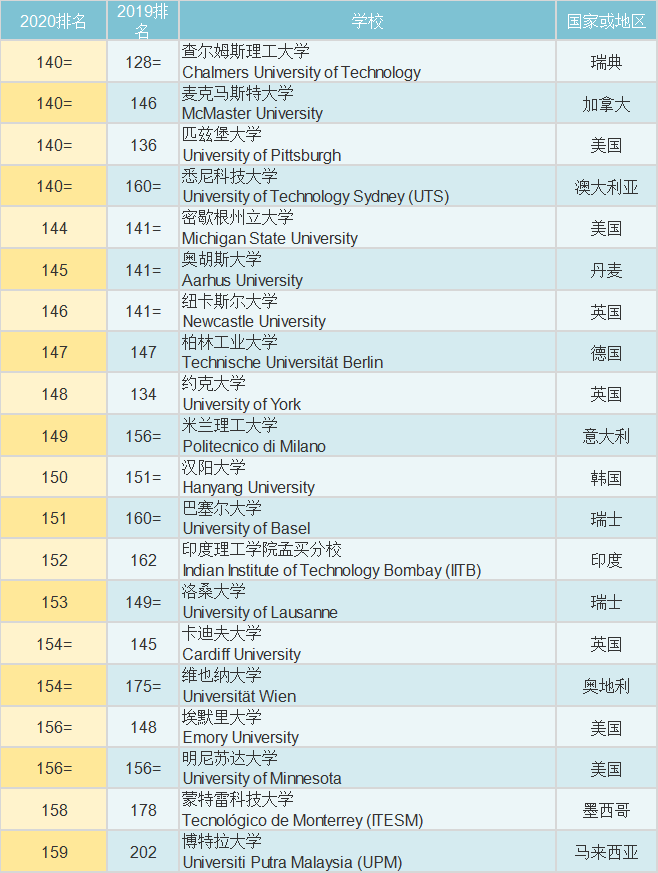Click 2020 rank 153 cell
The height and width of the screenshot is (873, 658).
click(x=54, y=602)
